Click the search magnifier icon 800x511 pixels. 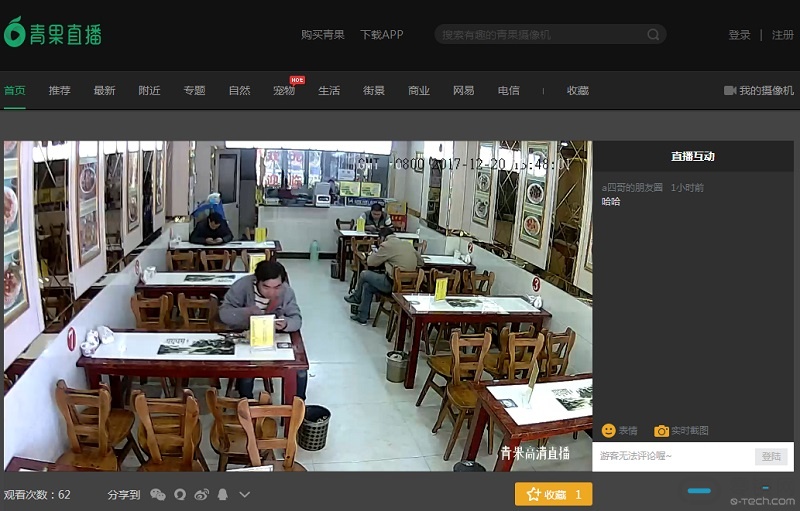pyautogui.click(x=653, y=35)
